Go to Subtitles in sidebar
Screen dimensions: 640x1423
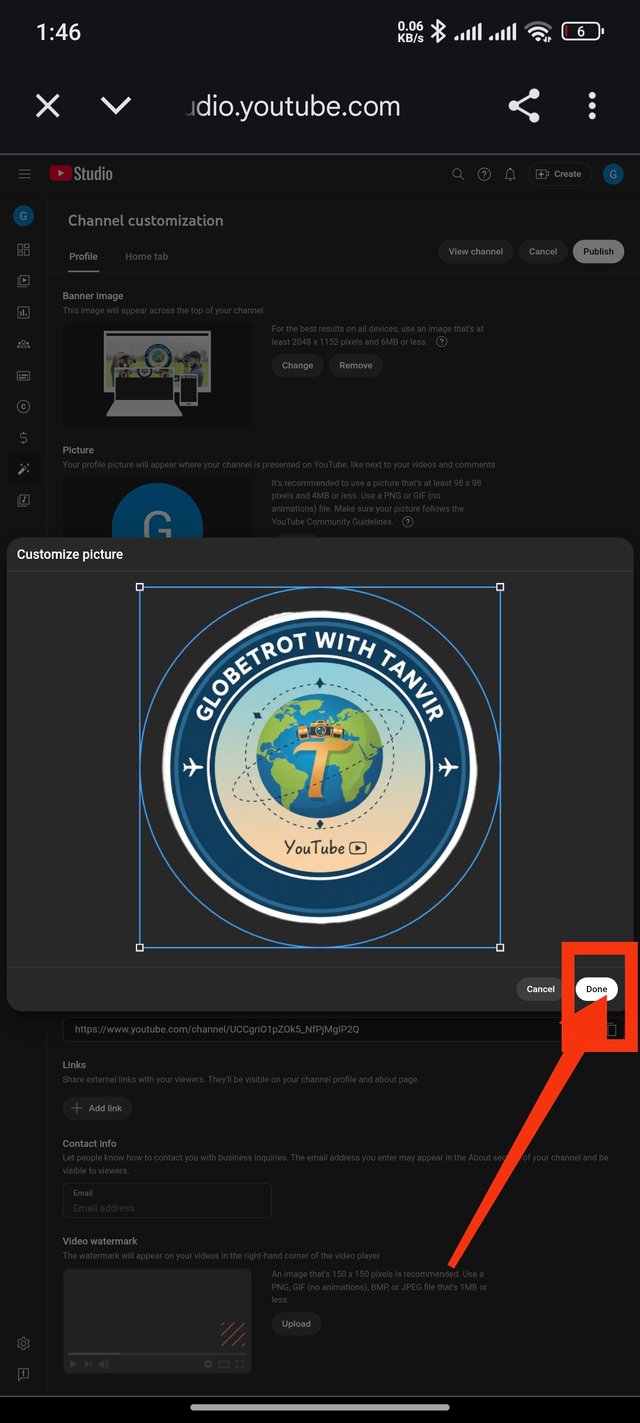(24, 375)
